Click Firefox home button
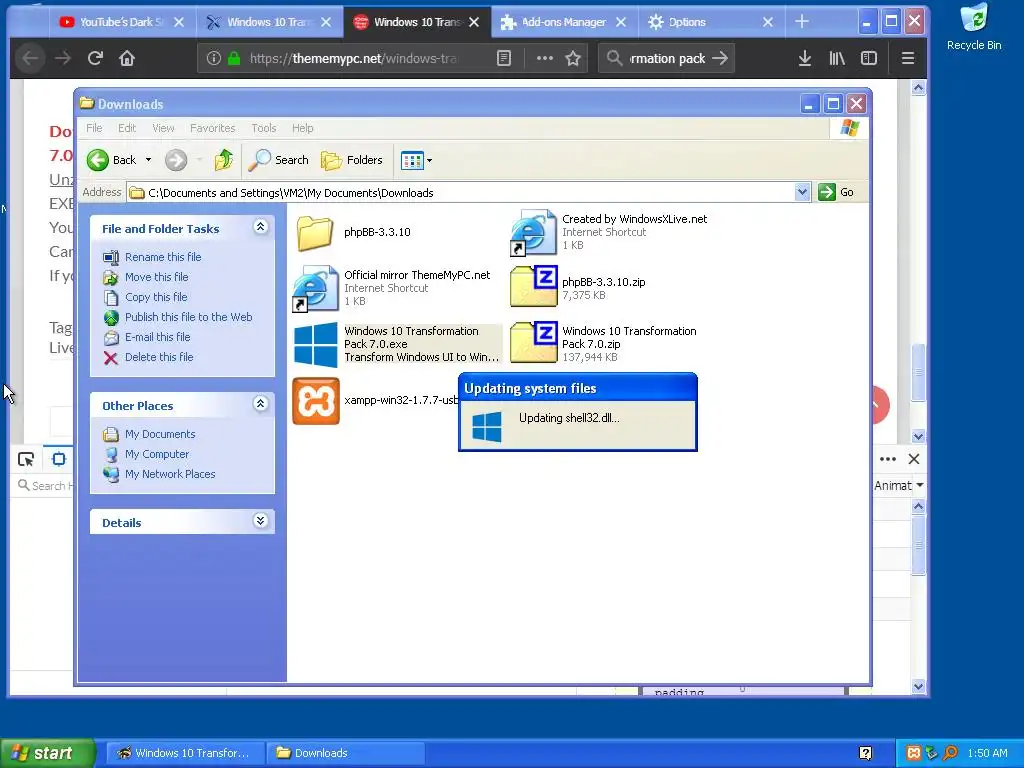Screen dimensions: 1024x768 (x=127, y=58)
